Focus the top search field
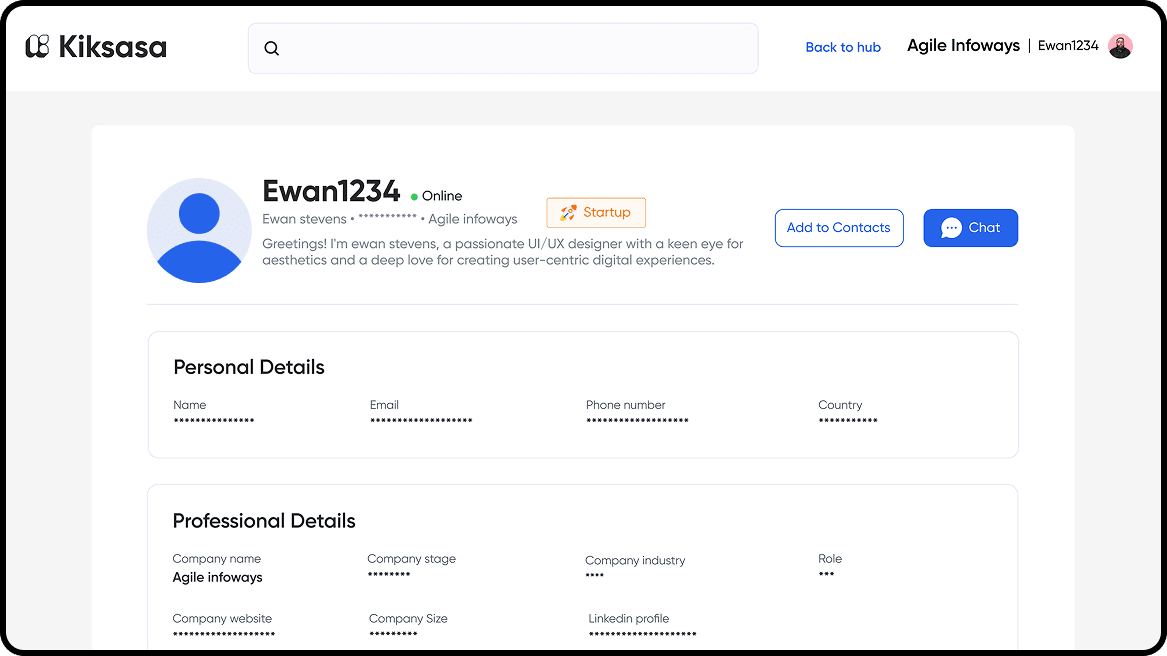The width and height of the screenshot is (1167, 656). [x=503, y=48]
